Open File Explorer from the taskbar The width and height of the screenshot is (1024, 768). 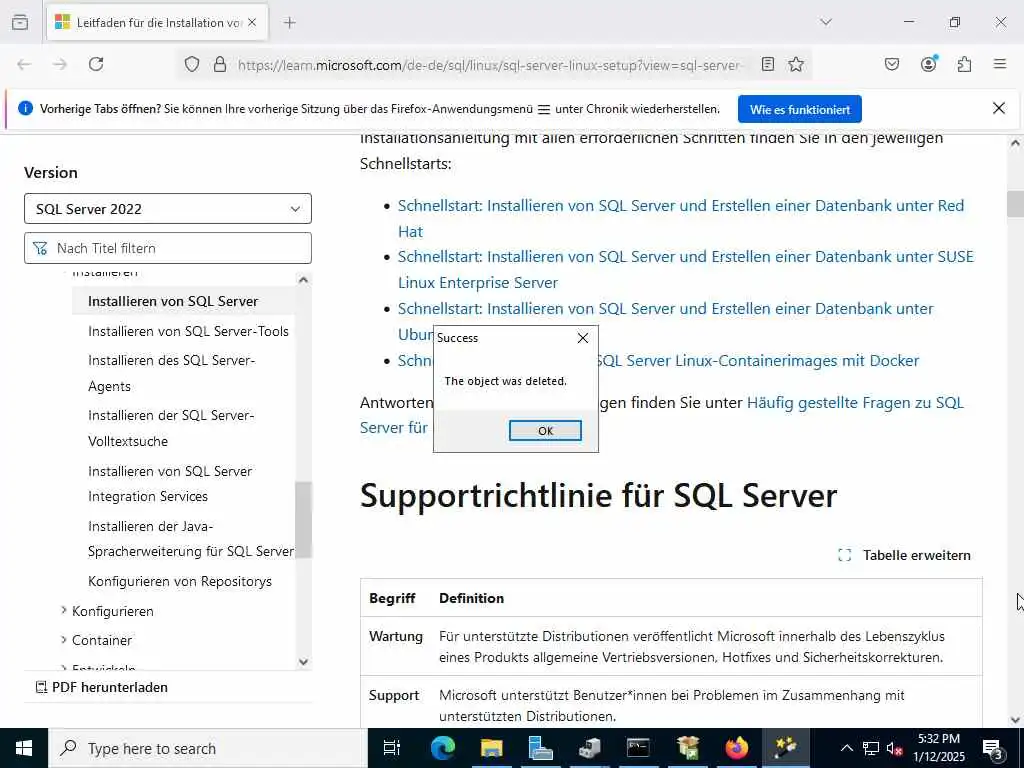click(x=491, y=748)
